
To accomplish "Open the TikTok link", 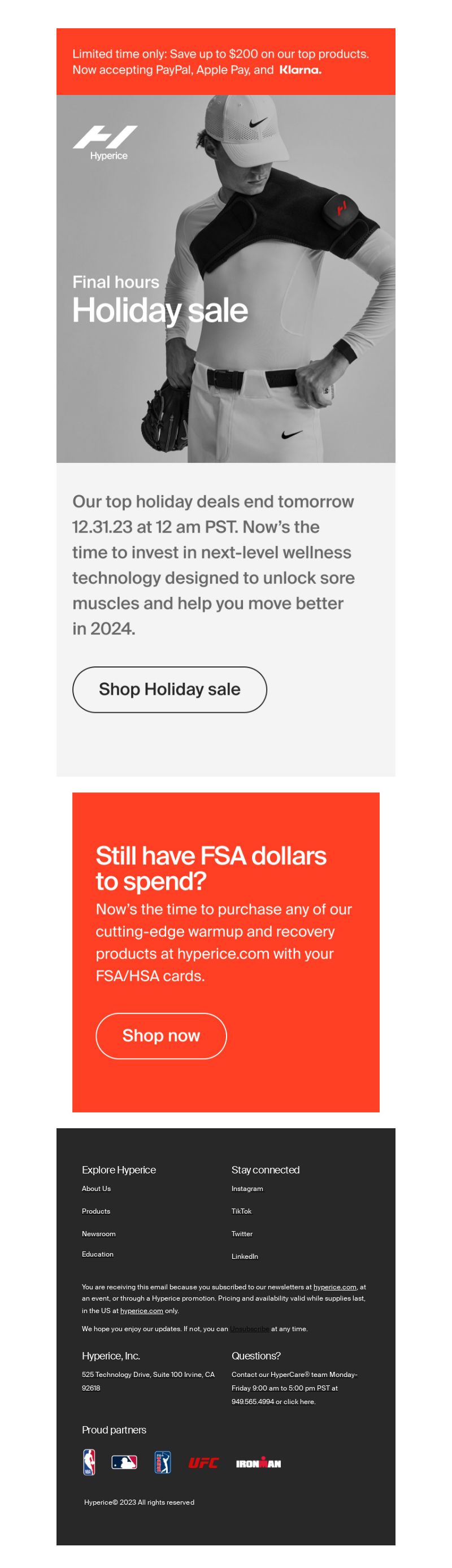I will click(241, 1211).
